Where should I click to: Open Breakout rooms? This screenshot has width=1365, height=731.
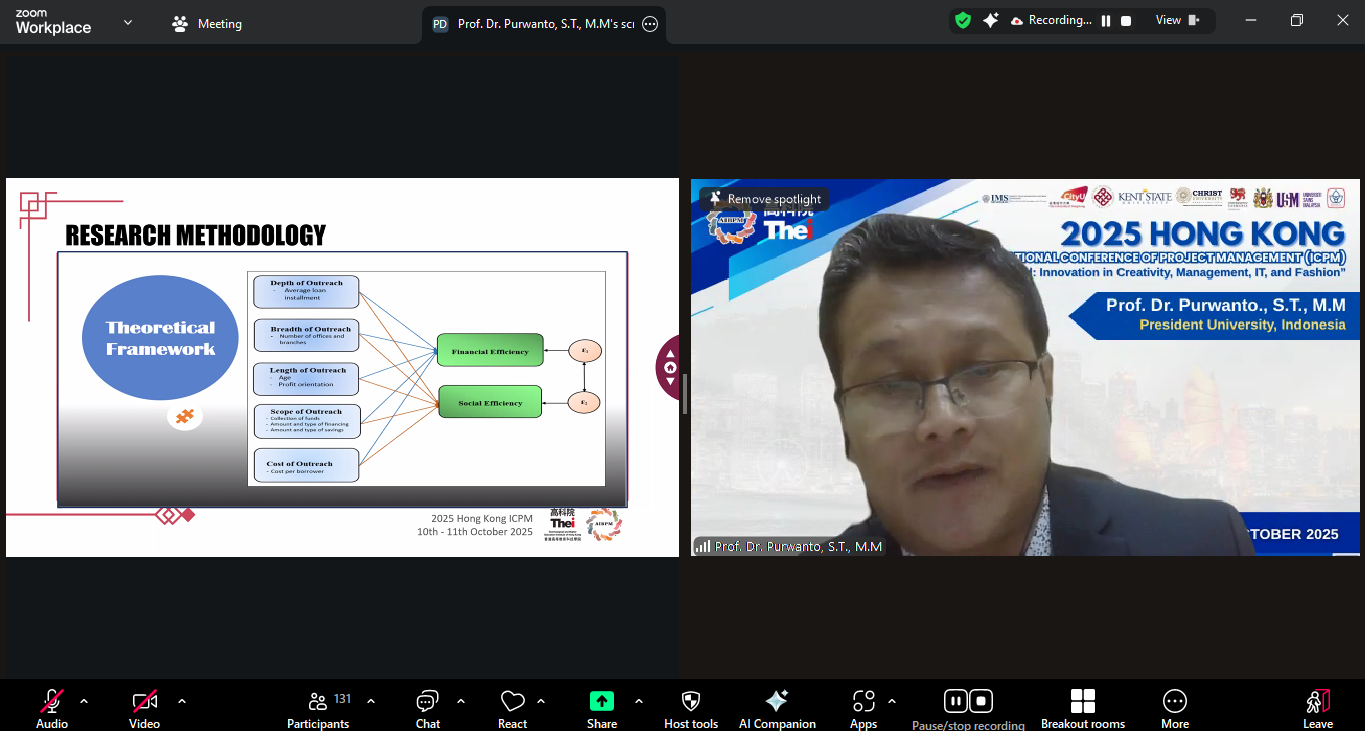[1082, 702]
